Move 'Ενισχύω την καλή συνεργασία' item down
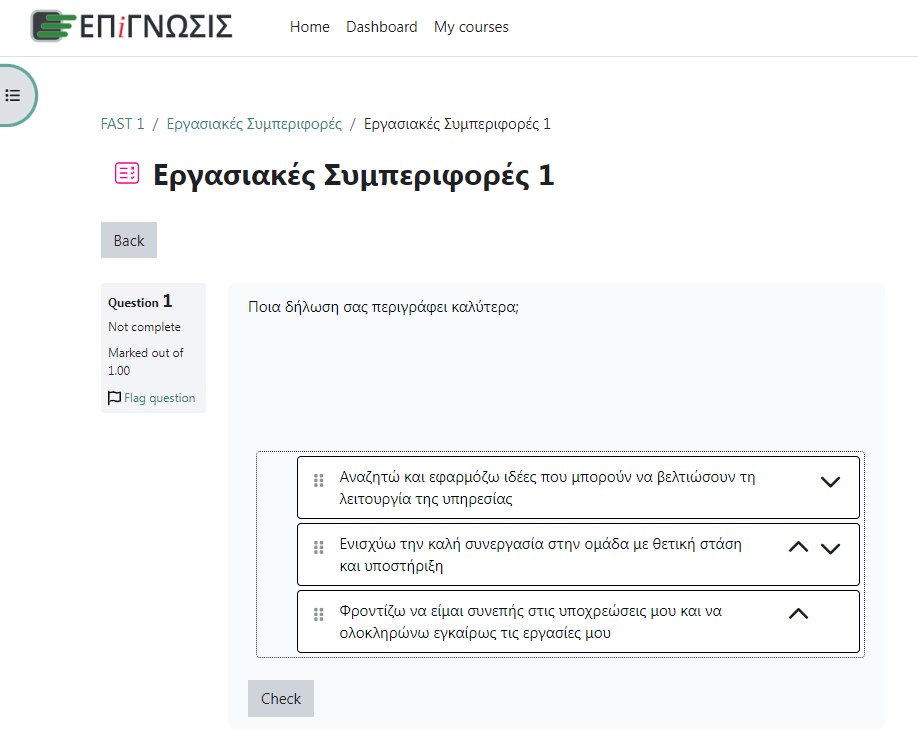 tap(830, 549)
